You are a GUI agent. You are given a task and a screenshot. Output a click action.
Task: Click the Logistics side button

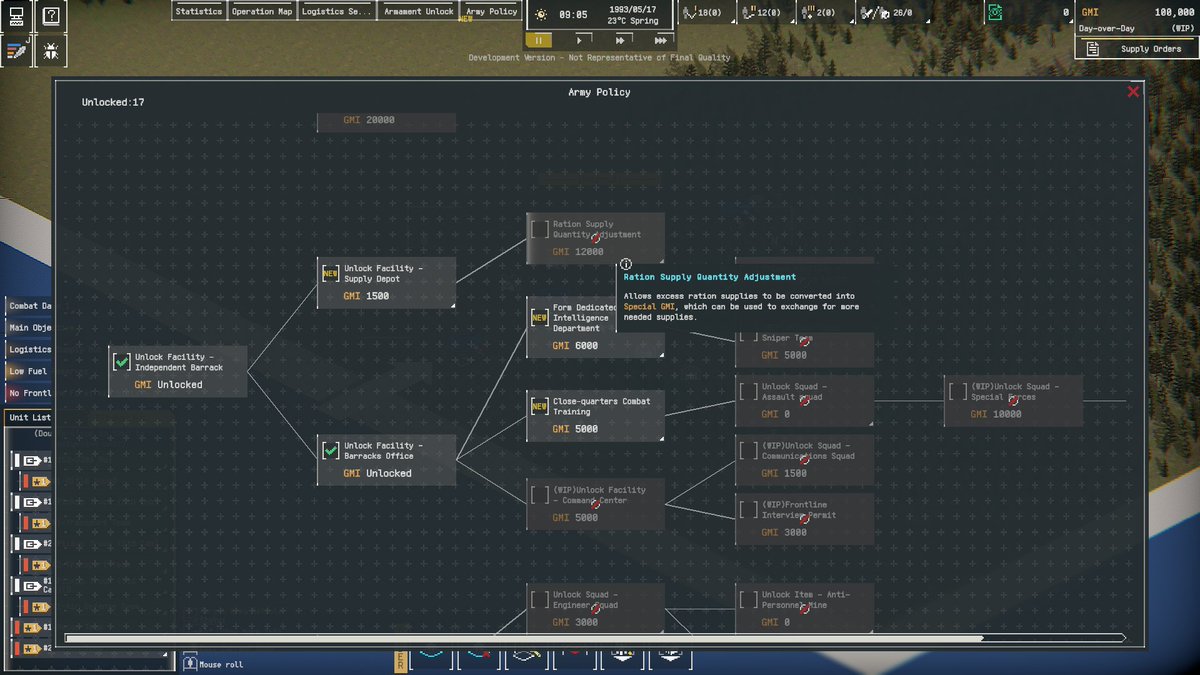29,350
